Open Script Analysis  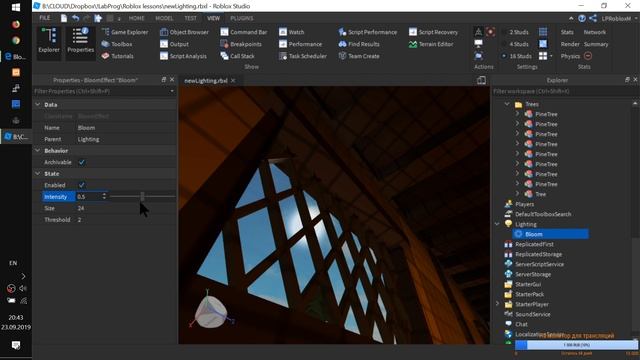point(183,56)
